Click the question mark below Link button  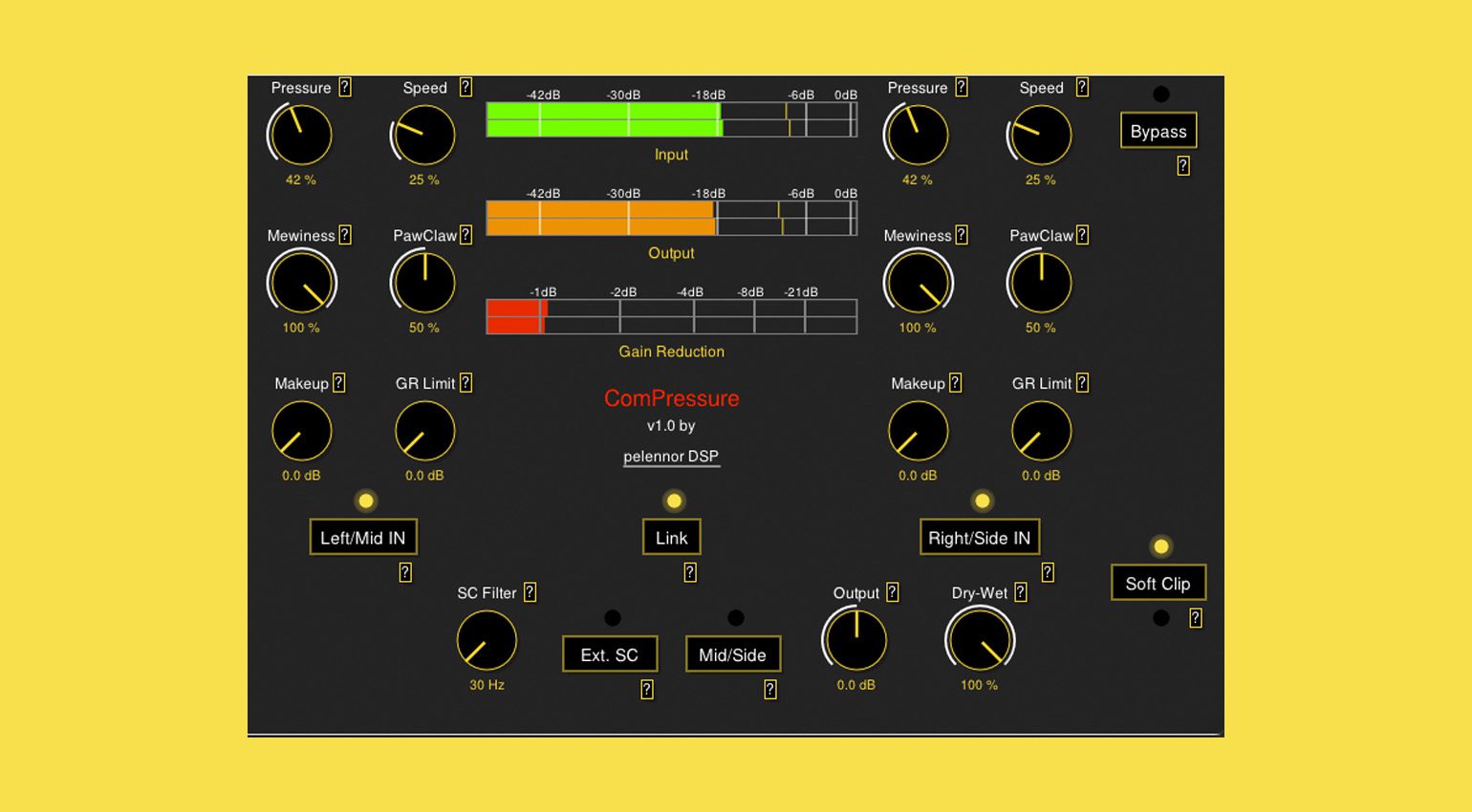click(690, 572)
